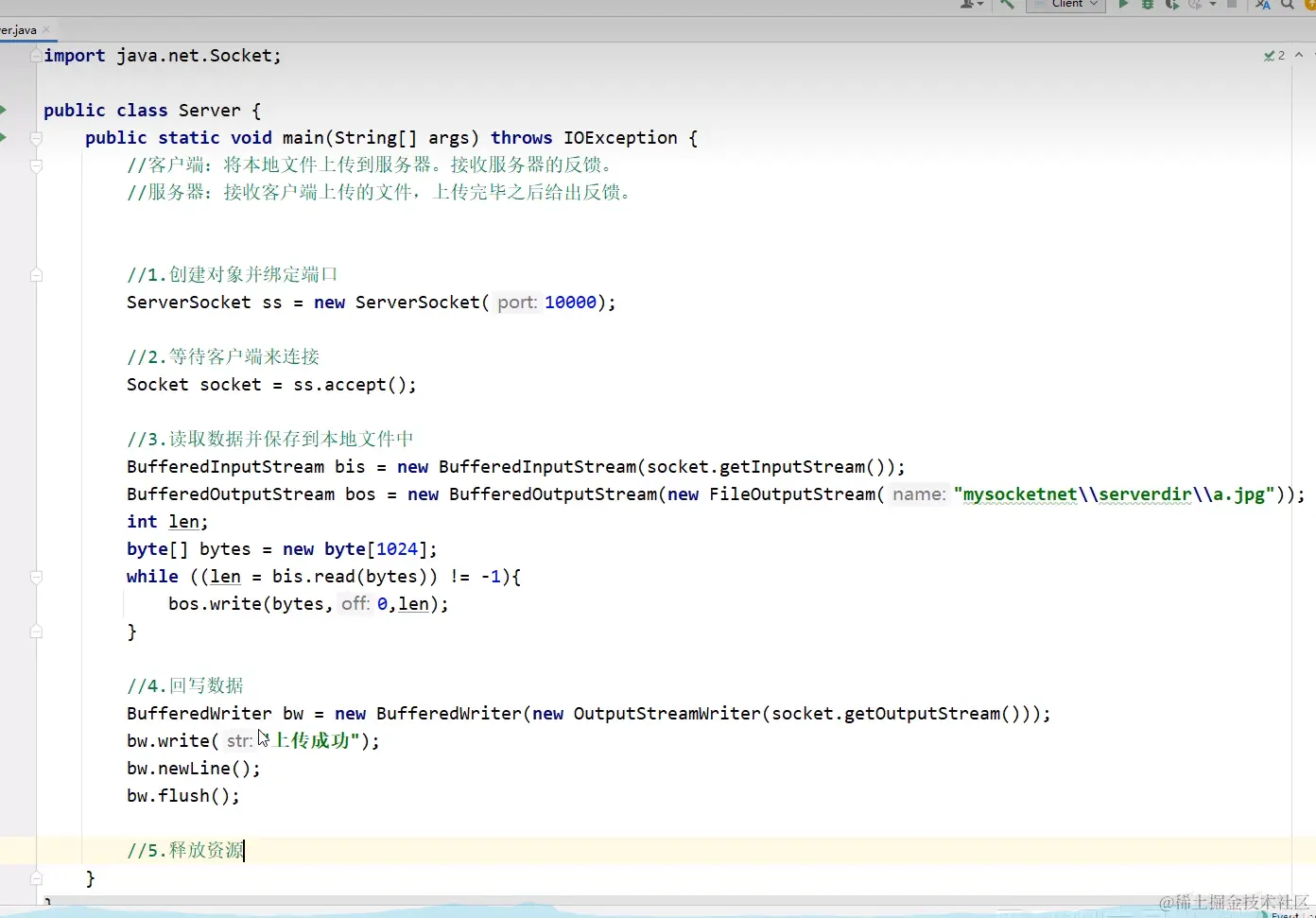Place caret at //5.释放资源 comment

click(x=186, y=851)
